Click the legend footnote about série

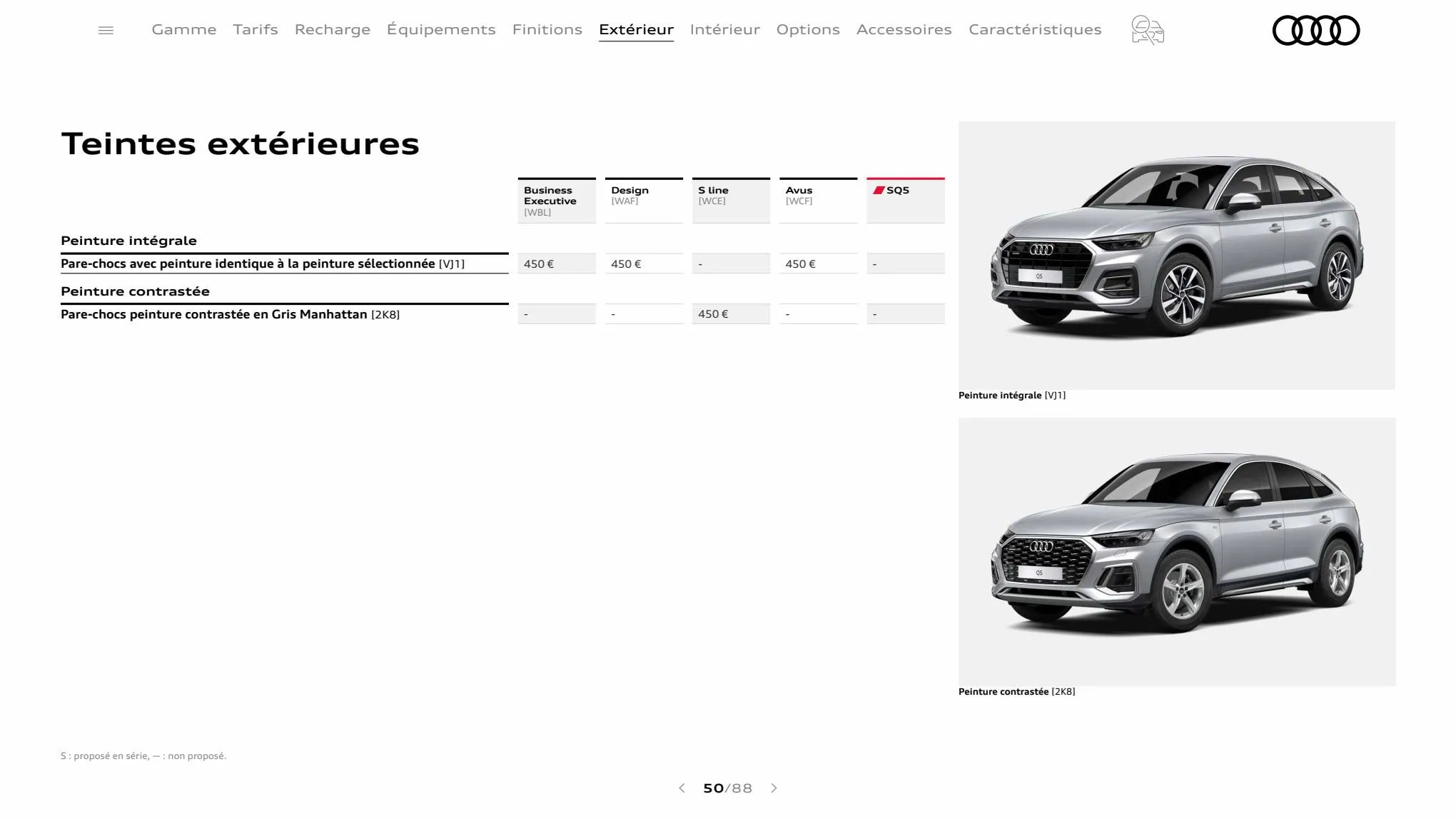pyautogui.click(x=143, y=755)
